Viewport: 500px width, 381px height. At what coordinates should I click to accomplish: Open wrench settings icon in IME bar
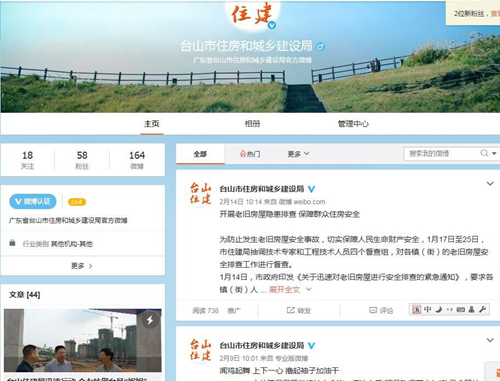point(482,310)
